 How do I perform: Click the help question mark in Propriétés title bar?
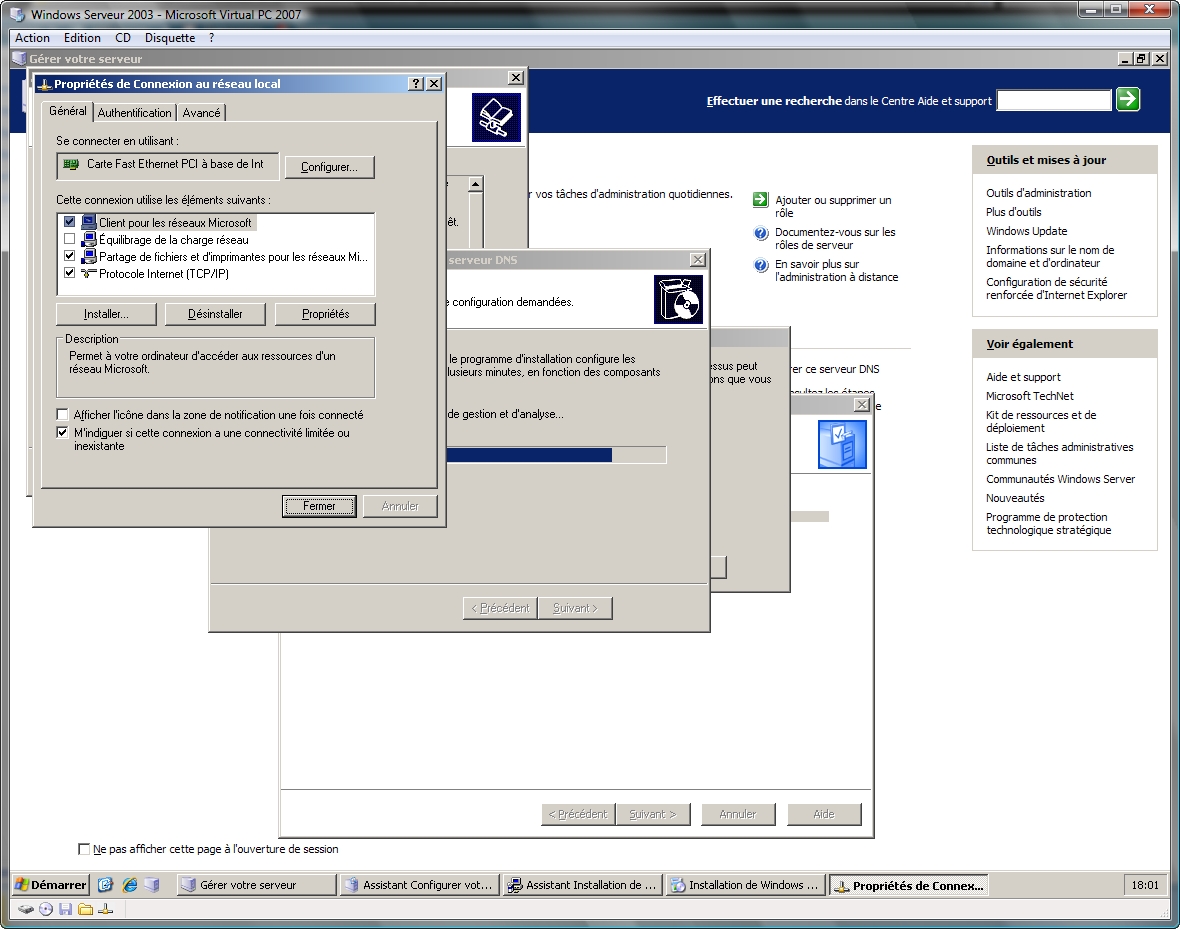point(416,84)
